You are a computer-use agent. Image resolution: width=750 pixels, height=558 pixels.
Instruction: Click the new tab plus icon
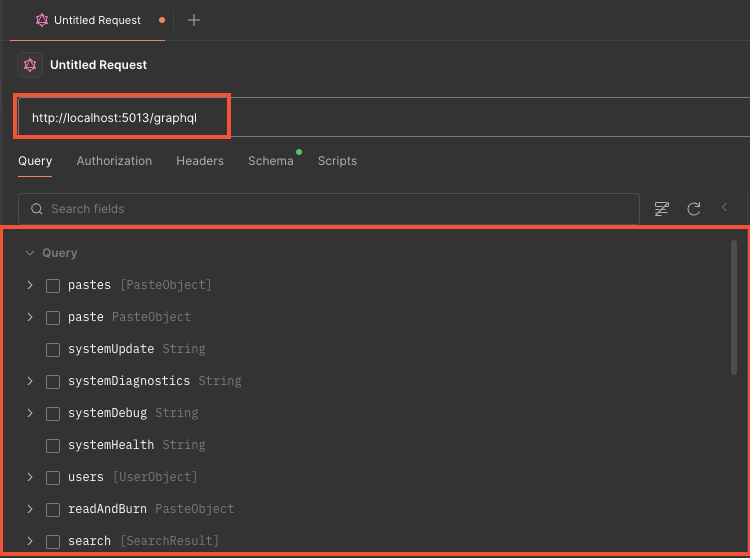[x=194, y=20]
